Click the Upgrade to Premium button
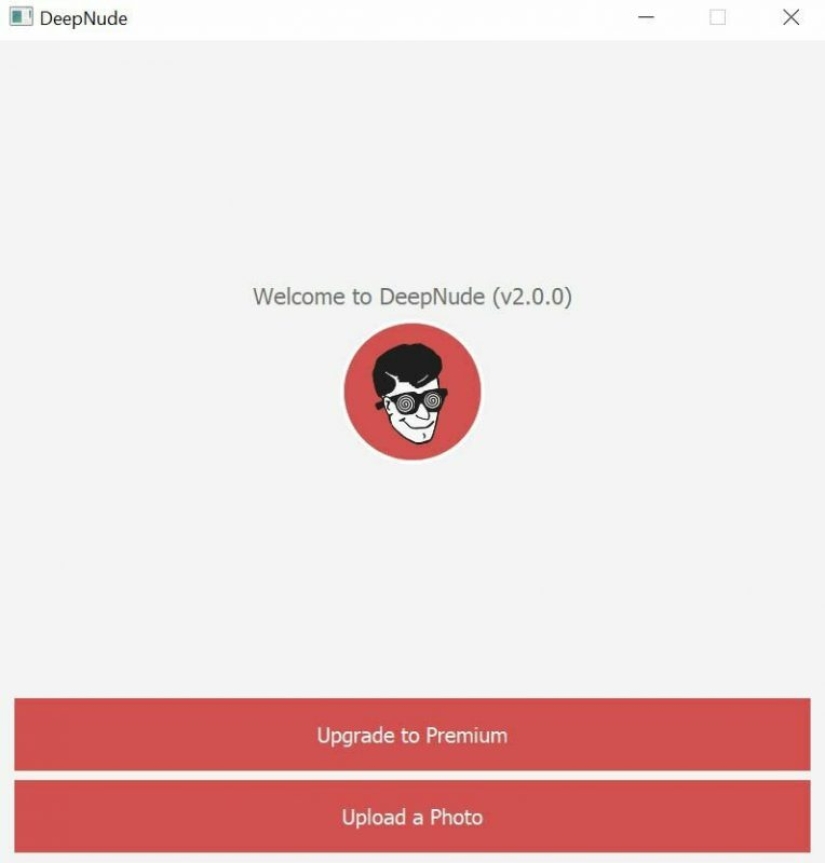 point(412,734)
